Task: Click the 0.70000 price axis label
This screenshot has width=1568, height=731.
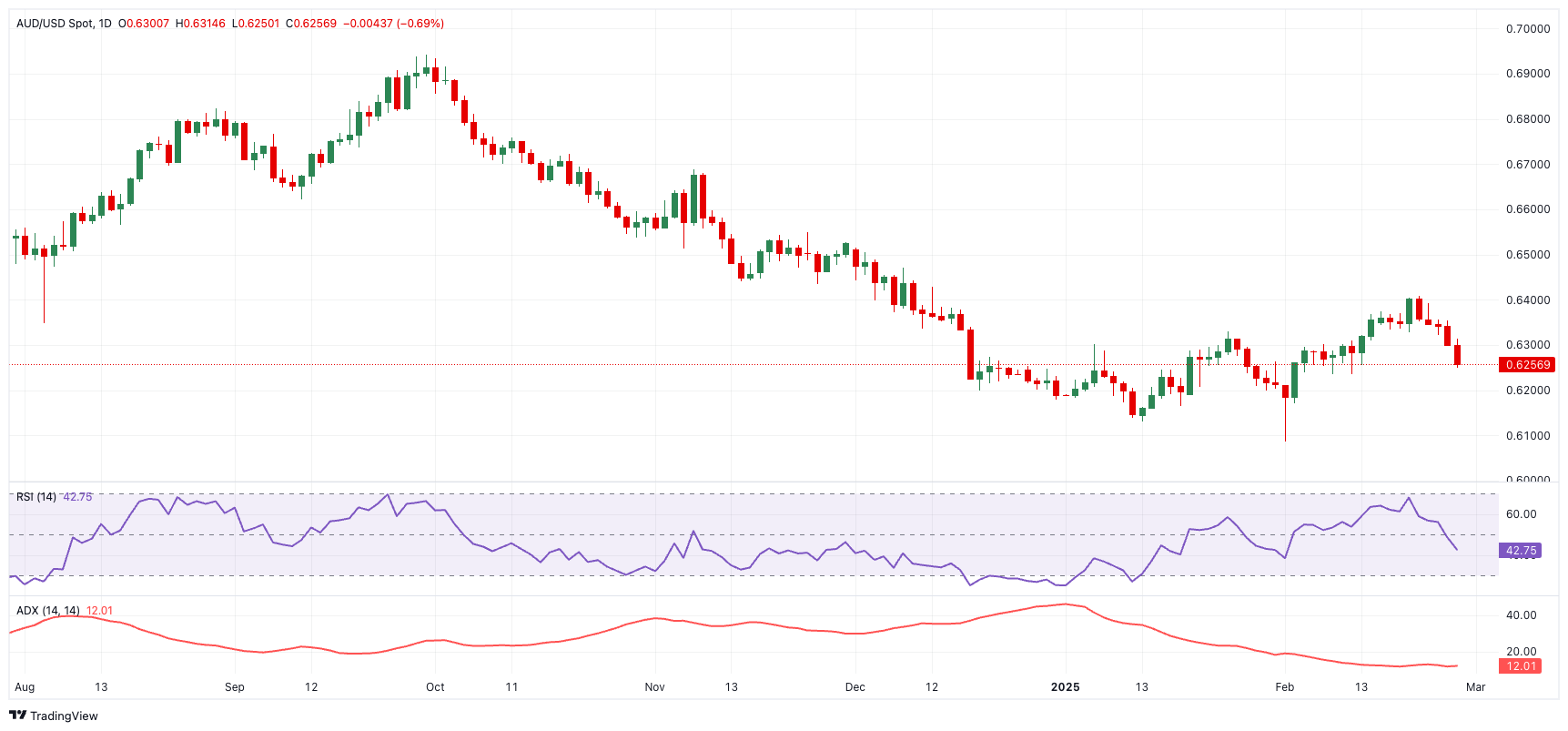Action: tap(1527, 29)
